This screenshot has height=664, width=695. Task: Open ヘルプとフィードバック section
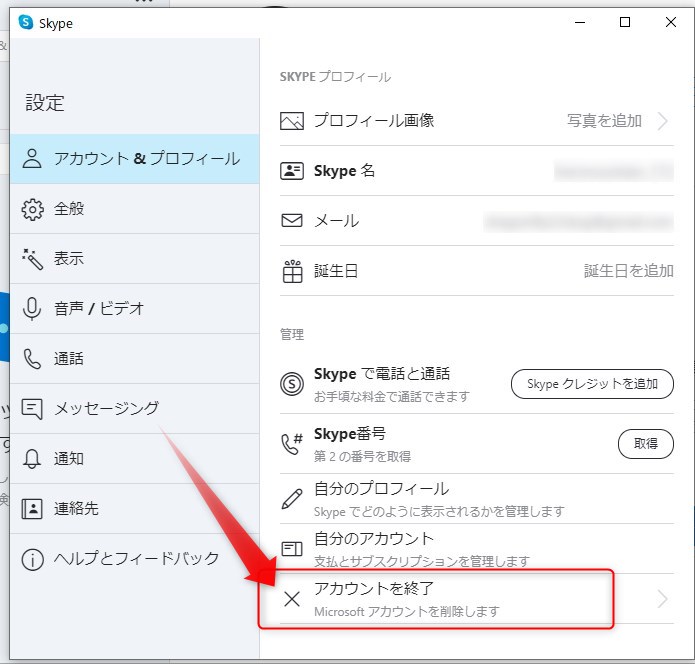coord(135,559)
